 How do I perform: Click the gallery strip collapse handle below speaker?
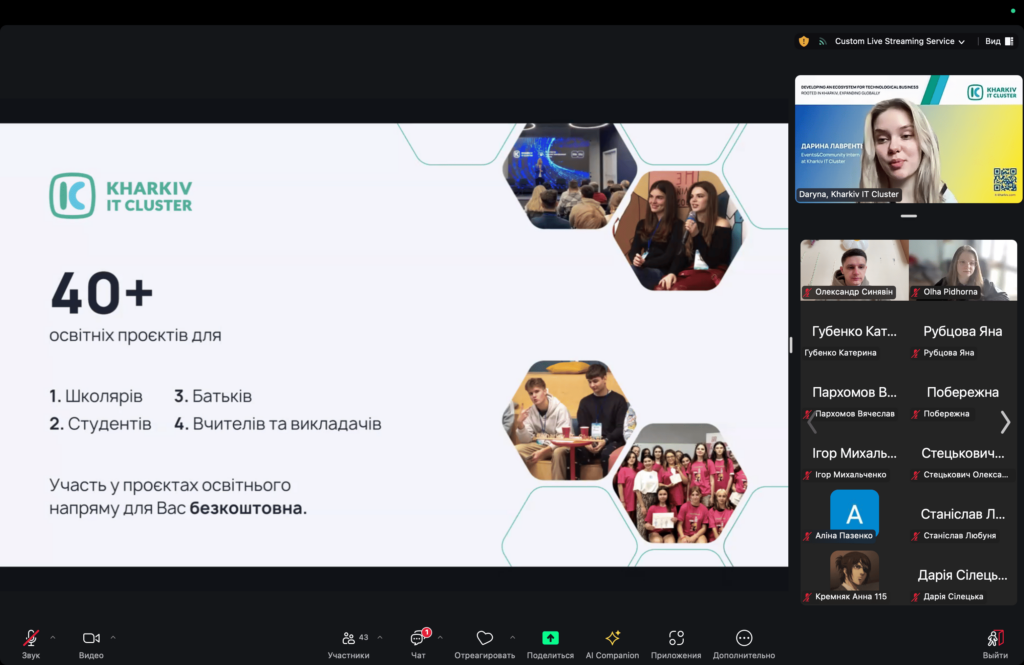(908, 216)
